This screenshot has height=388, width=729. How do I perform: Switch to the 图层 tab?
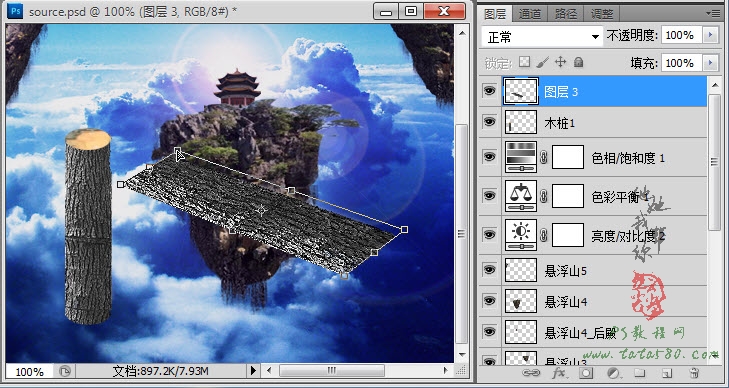[495, 14]
